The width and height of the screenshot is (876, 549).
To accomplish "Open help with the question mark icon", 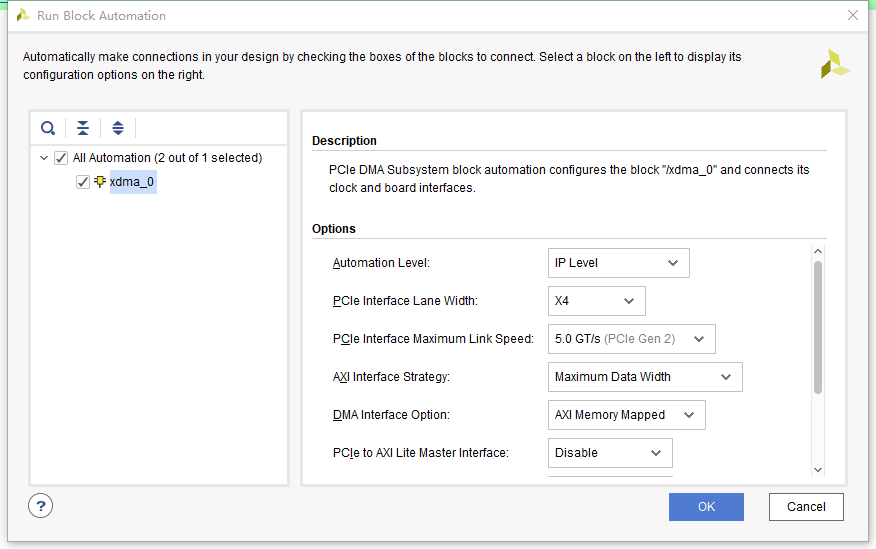I will [40, 506].
